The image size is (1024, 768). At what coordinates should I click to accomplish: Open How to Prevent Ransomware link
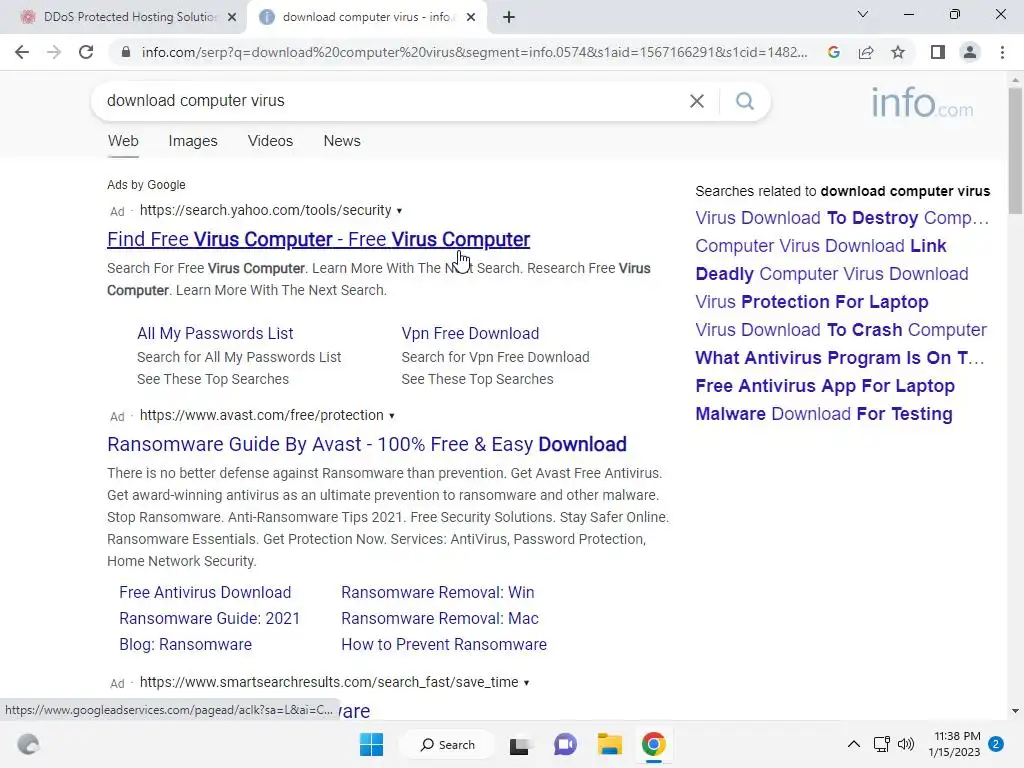(443, 645)
